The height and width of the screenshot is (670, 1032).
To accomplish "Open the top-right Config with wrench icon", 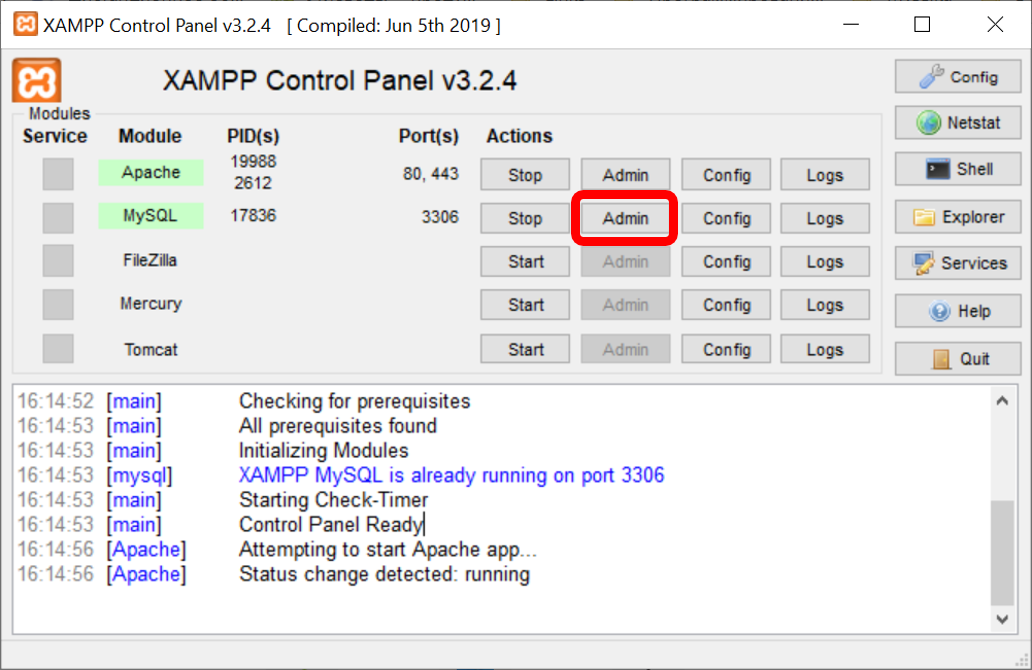I will pos(958,77).
